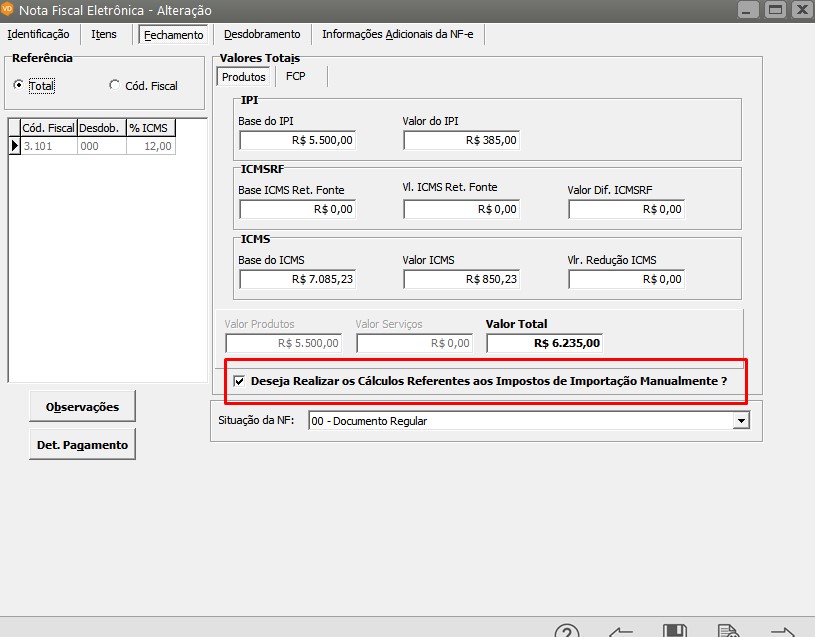
Task: Select the Produtos sub-tab
Action: click(243, 77)
